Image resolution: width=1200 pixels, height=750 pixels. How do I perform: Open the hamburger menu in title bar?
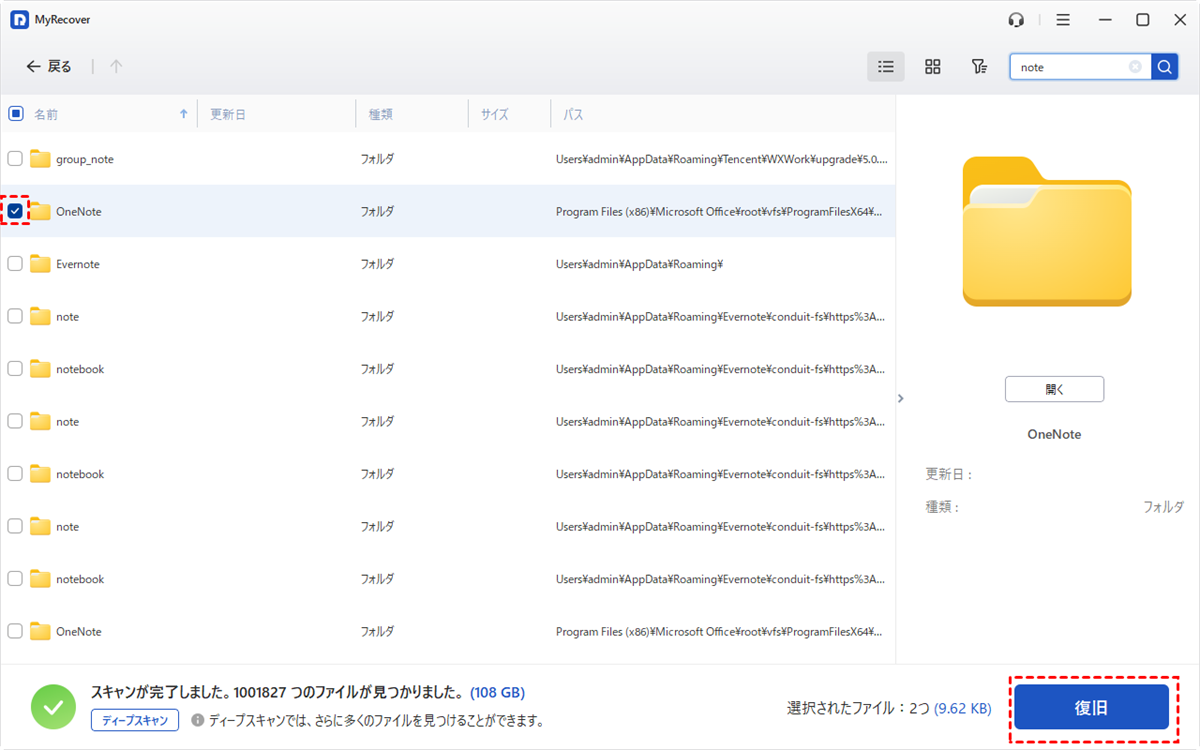tap(1063, 20)
